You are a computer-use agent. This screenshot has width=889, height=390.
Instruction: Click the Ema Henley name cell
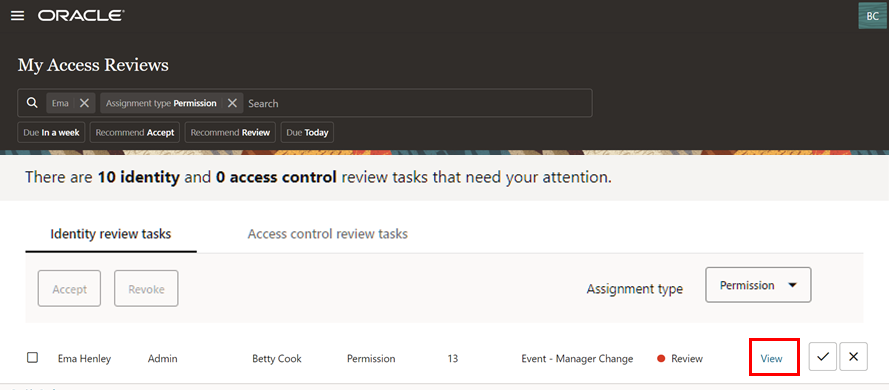[84, 358]
